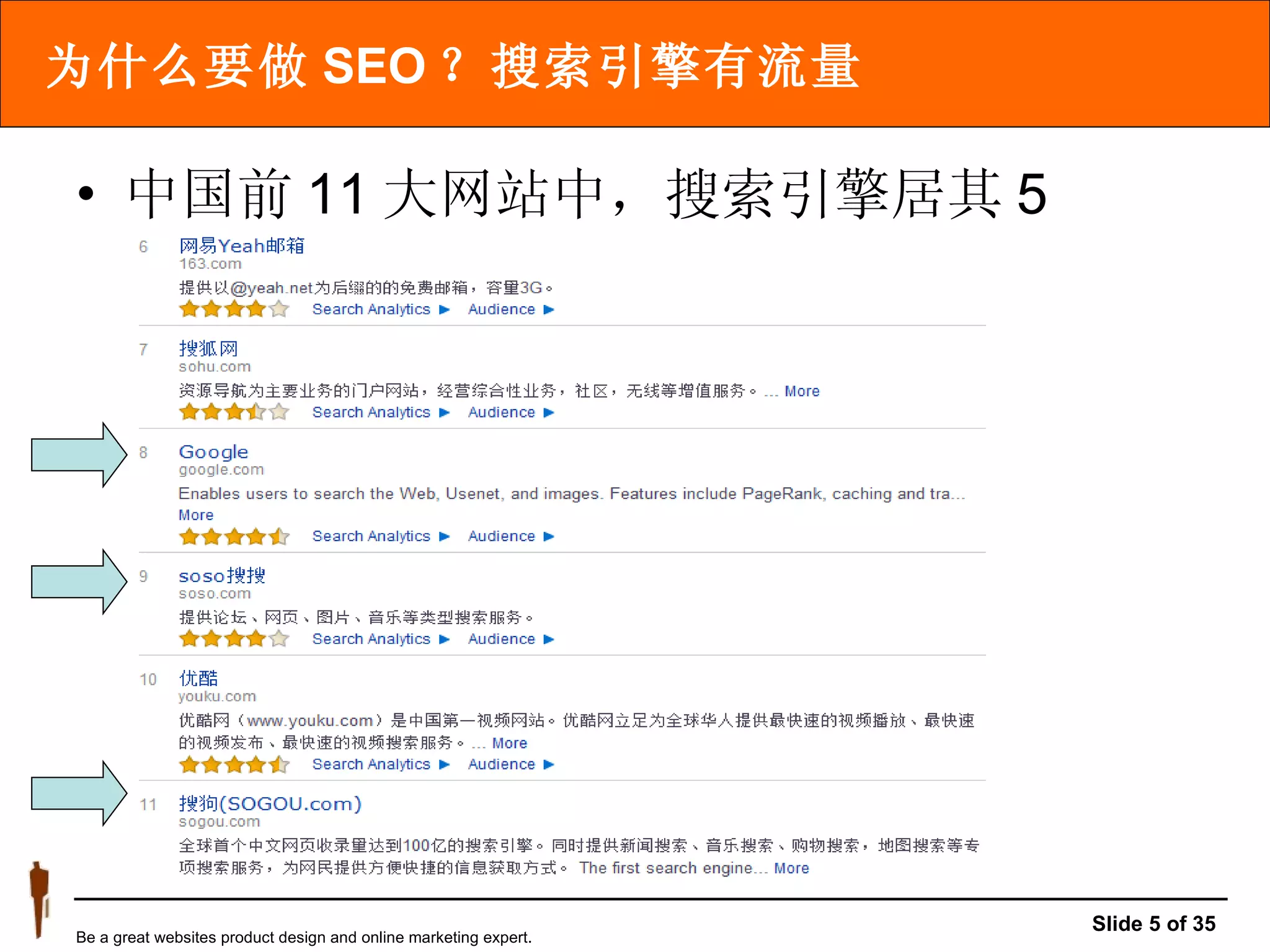Click Audience under 163.com
This screenshot has width=1270, height=952.
501,309
